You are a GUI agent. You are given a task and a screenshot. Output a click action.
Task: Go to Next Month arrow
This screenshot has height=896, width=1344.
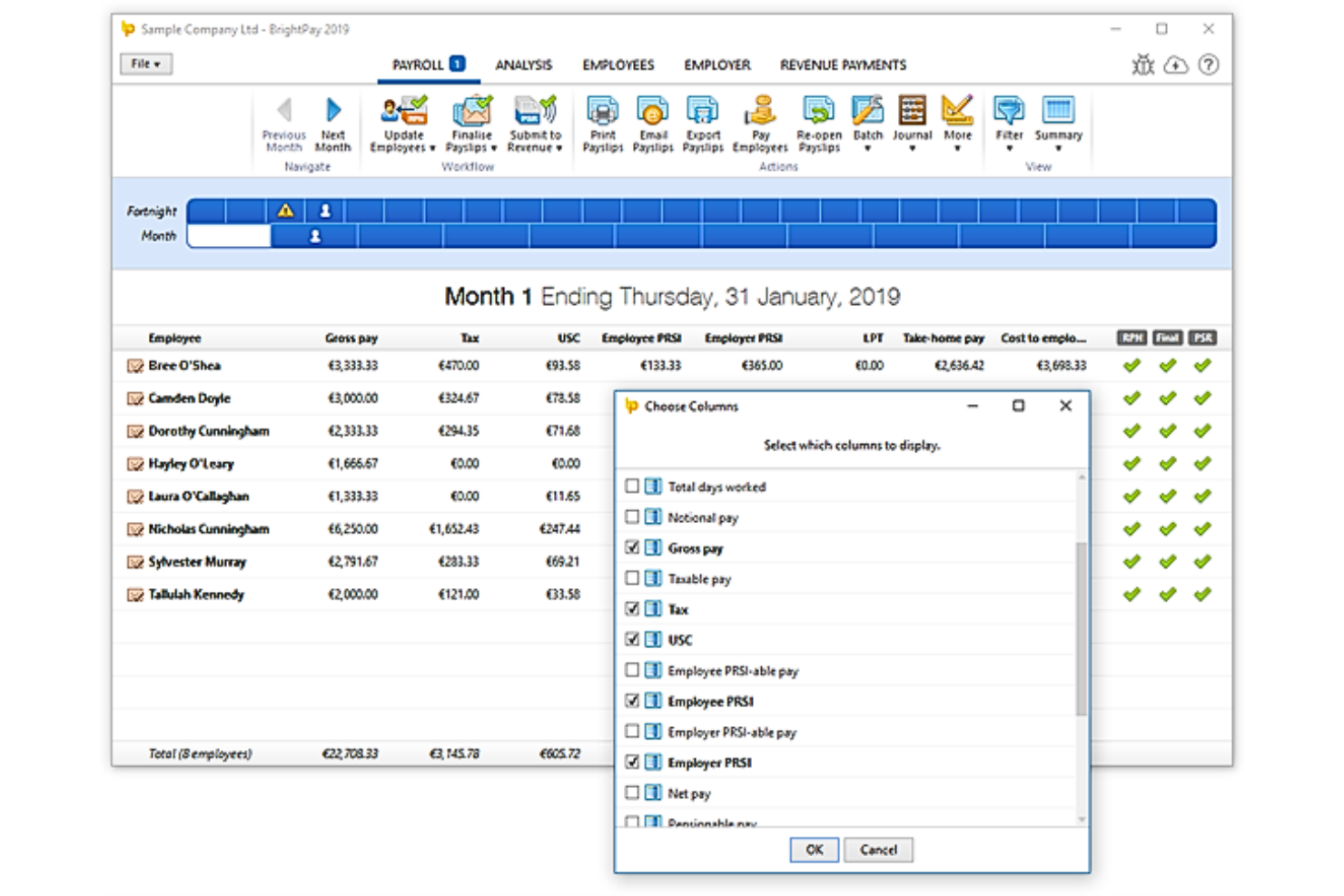(x=333, y=111)
